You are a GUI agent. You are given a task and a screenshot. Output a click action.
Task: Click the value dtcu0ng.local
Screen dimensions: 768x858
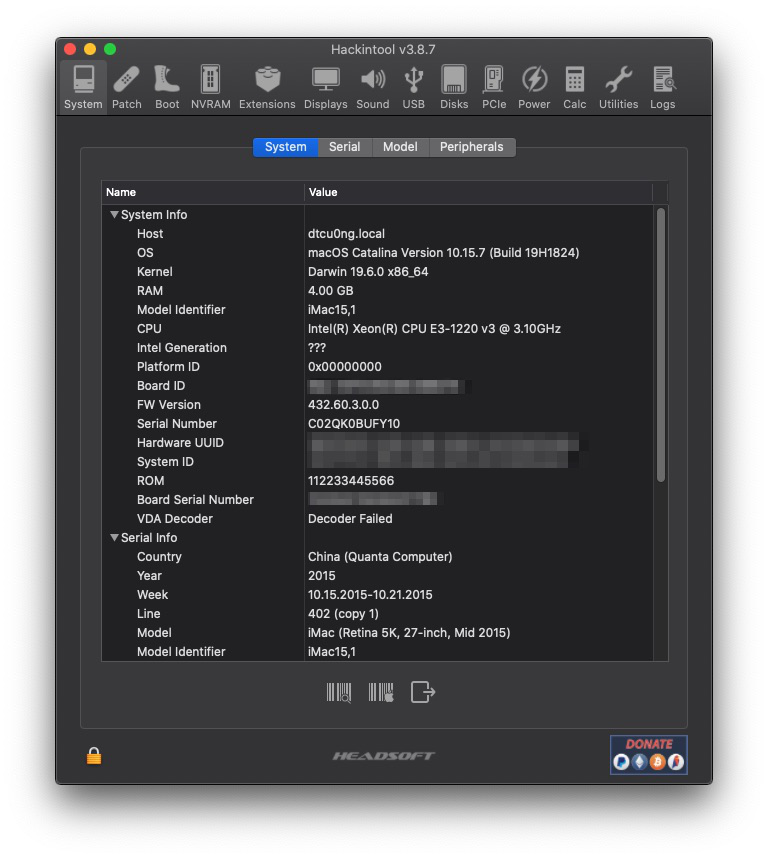pyautogui.click(x=346, y=234)
